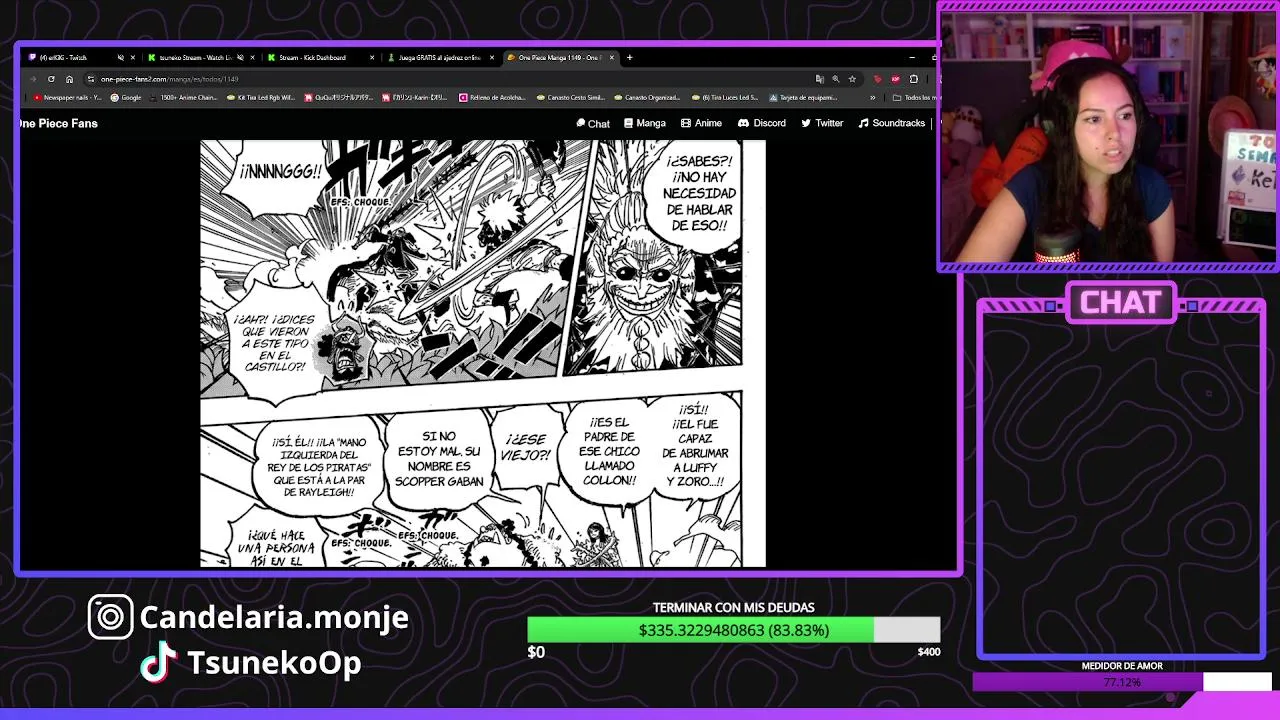The image size is (1280, 720).
Task: Click the CHAT panel header
Action: 1121,303
